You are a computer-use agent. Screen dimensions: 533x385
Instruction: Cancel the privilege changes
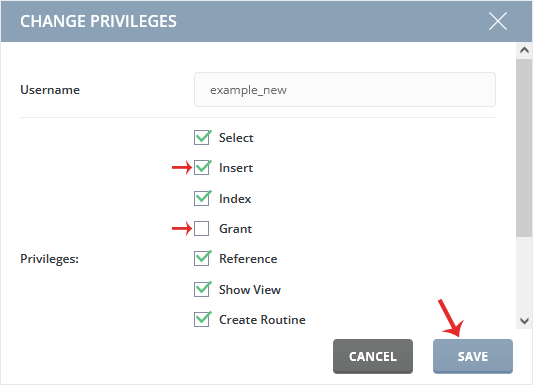[373, 356]
